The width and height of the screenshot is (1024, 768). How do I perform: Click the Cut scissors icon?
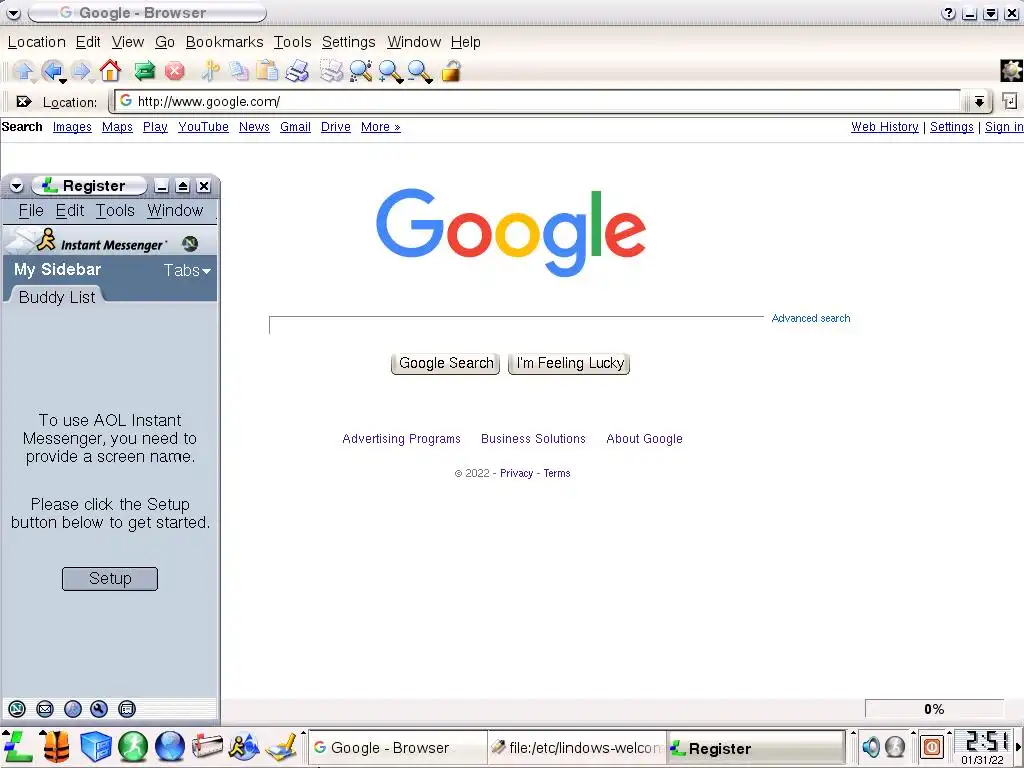[x=210, y=71]
